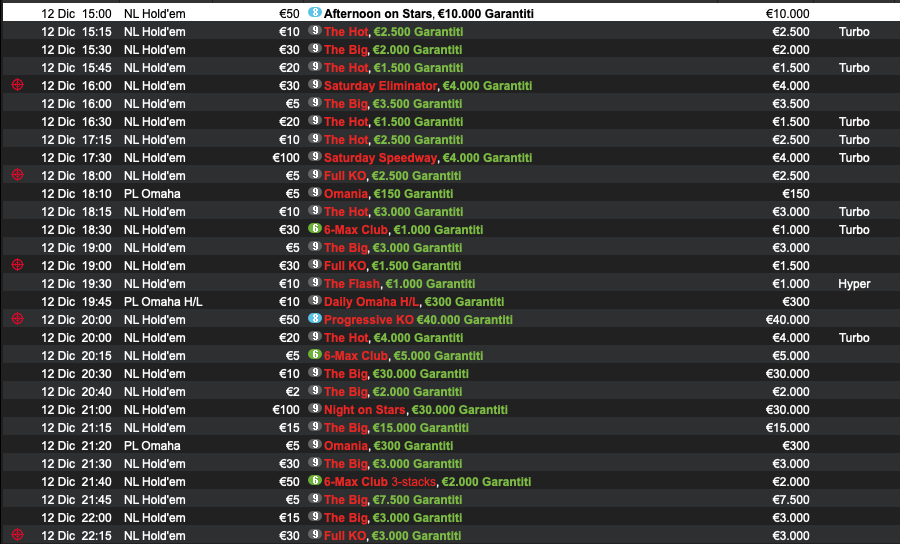
Task: Click green 6-max badge on 6-Max Club 3-stacks
Action: tap(315, 480)
